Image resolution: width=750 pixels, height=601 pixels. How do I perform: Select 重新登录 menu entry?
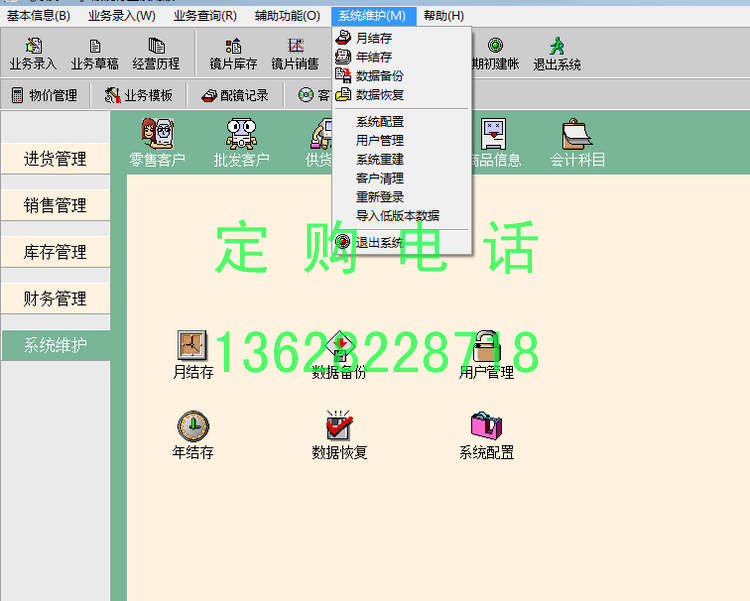(379, 197)
